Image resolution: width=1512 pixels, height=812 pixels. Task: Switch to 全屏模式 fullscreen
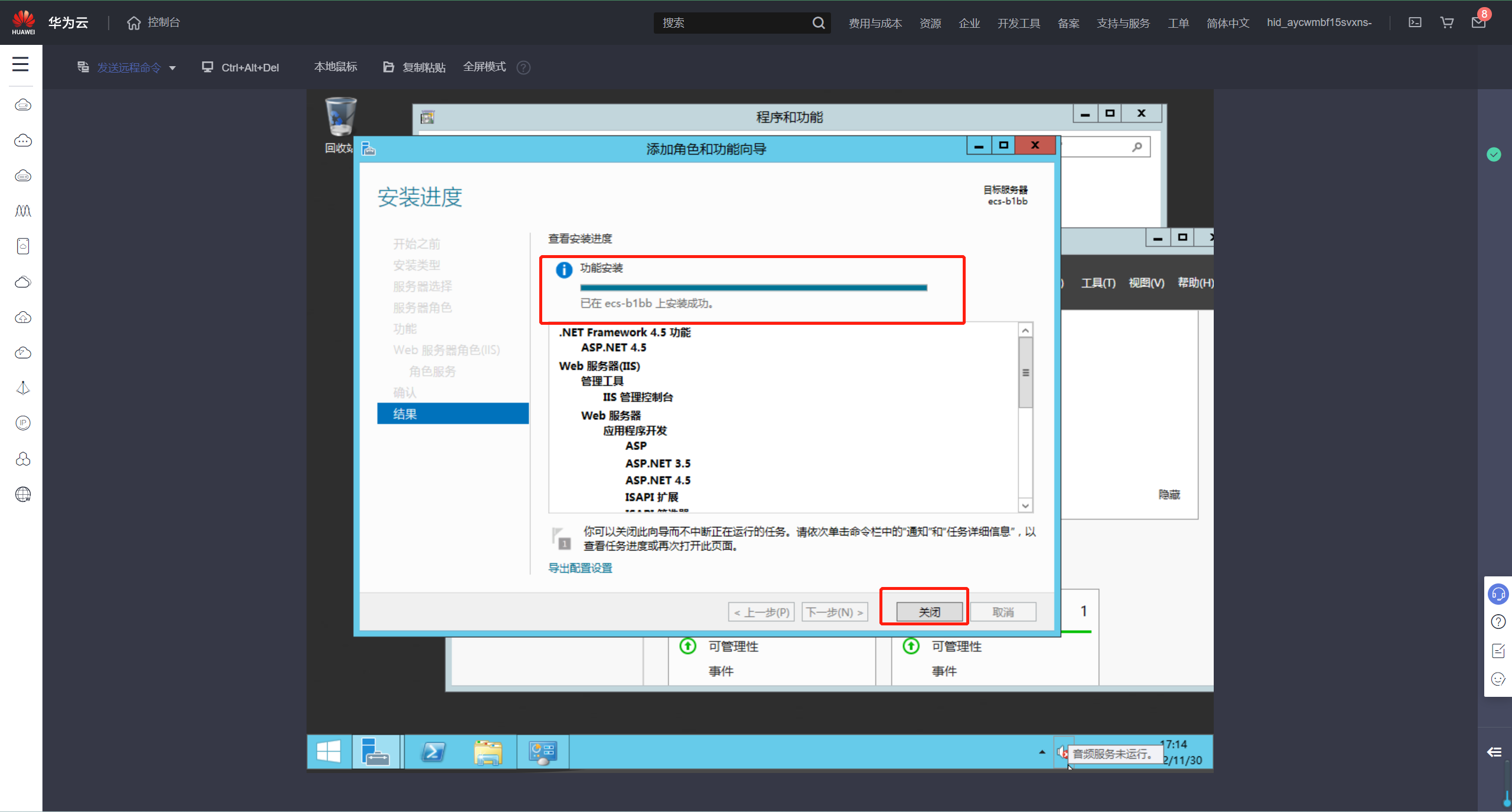coord(484,67)
